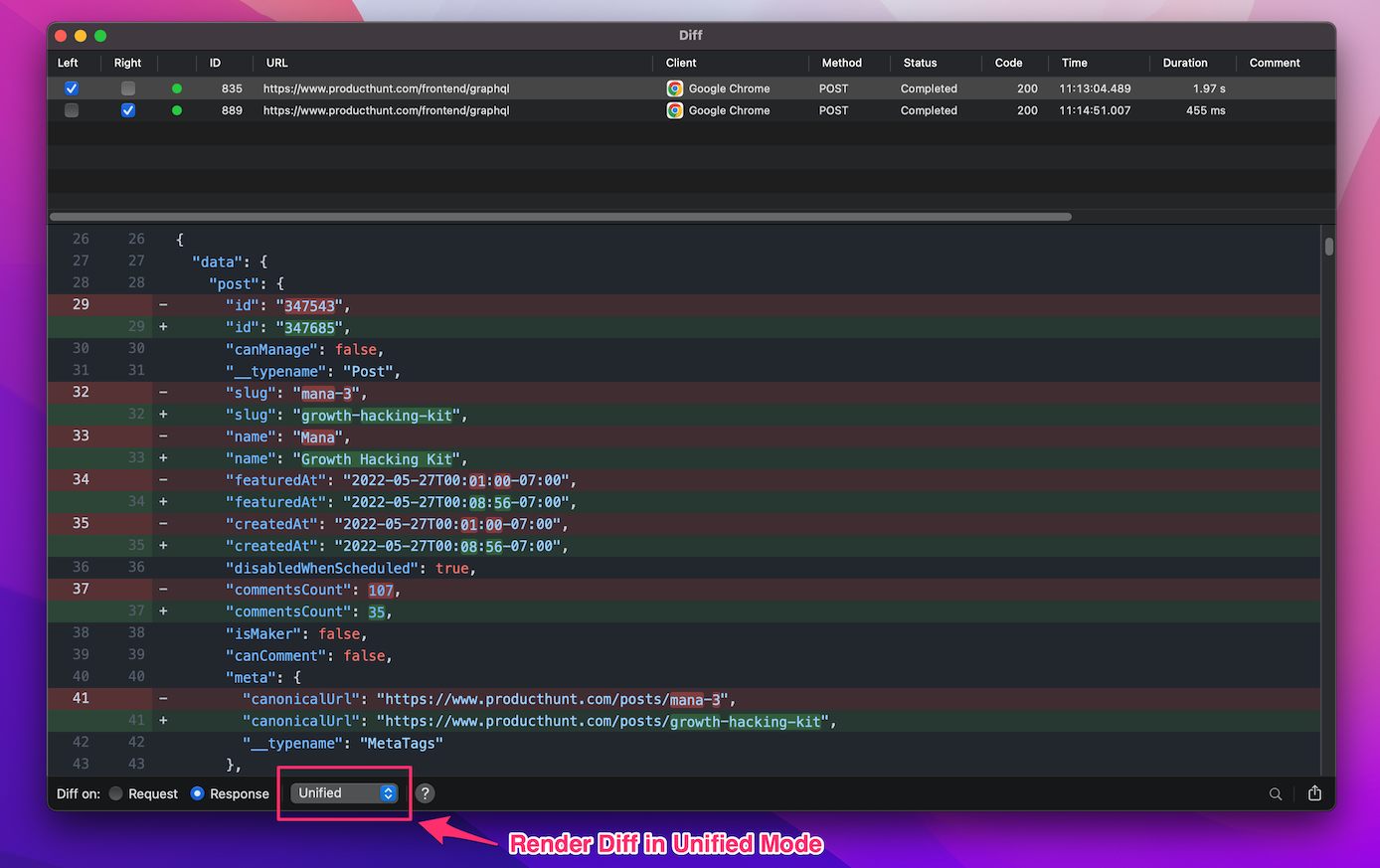Select the Request radio button
Image resolution: width=1380 pixels, height=868 pixels.
[116, 793]
